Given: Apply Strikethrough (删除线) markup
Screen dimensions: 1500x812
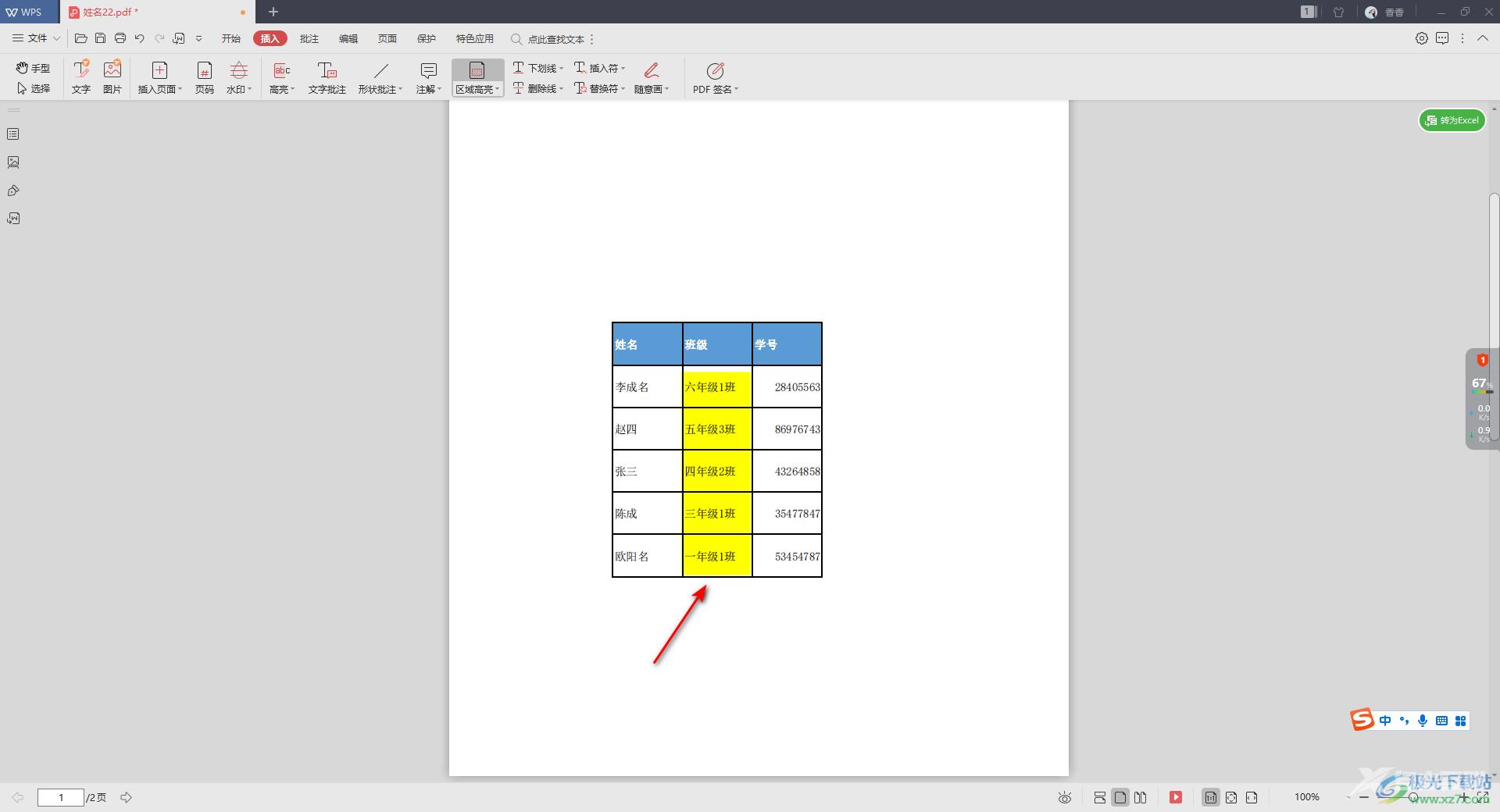Looking at the screenshot, I should [537, 88].
